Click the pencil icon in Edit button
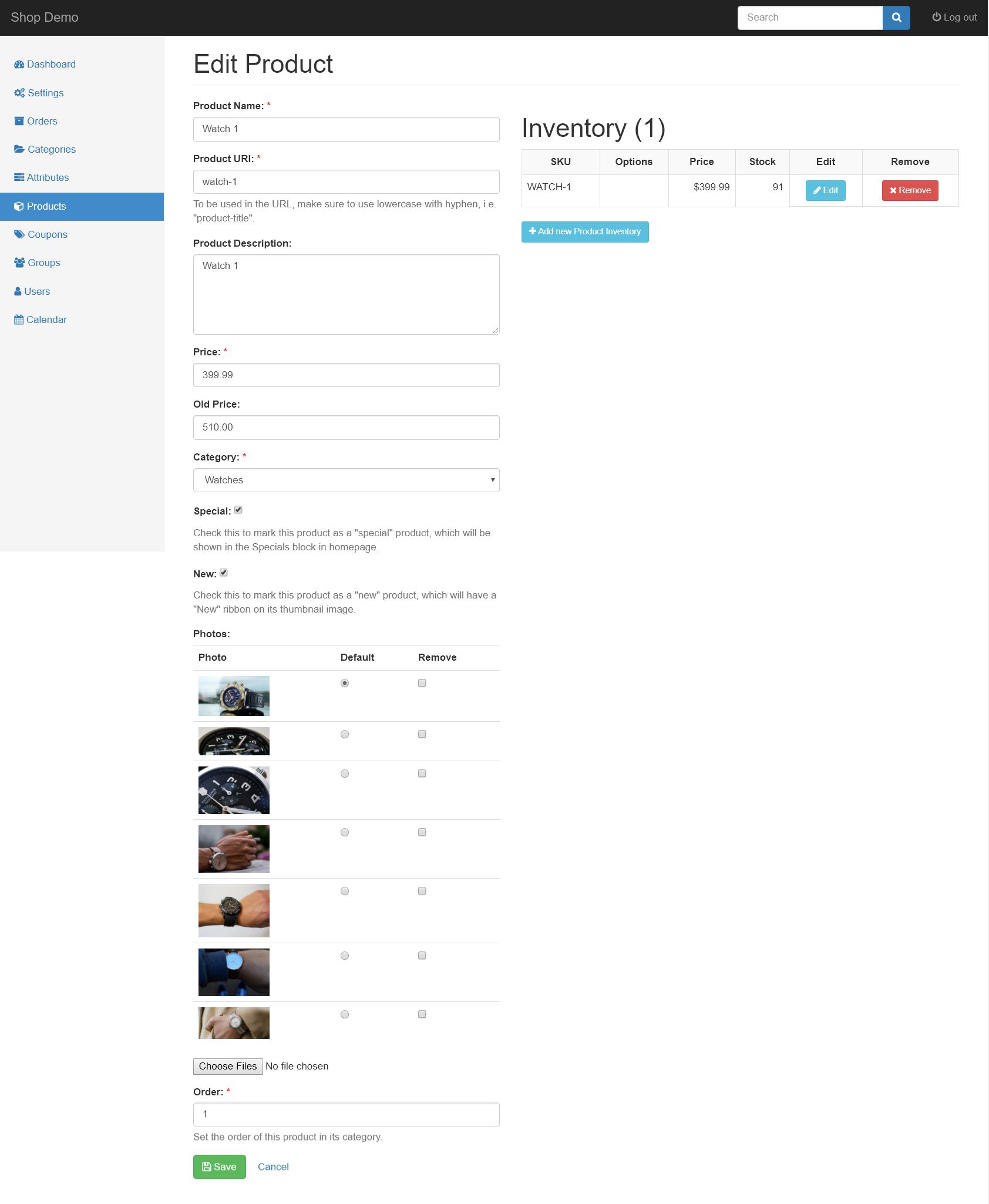 click(817, 190)
